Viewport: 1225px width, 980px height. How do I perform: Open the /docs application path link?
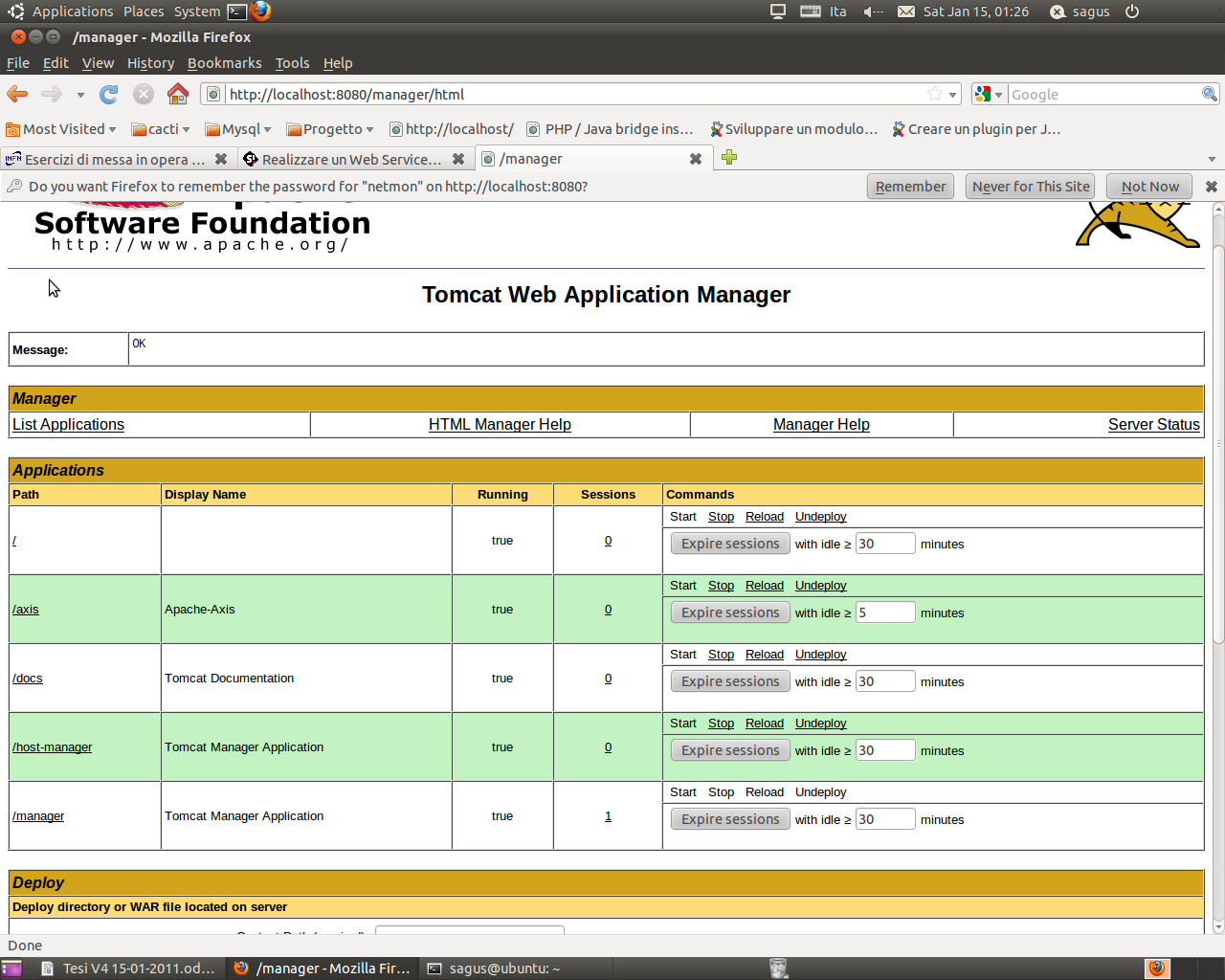coord(28,679)
